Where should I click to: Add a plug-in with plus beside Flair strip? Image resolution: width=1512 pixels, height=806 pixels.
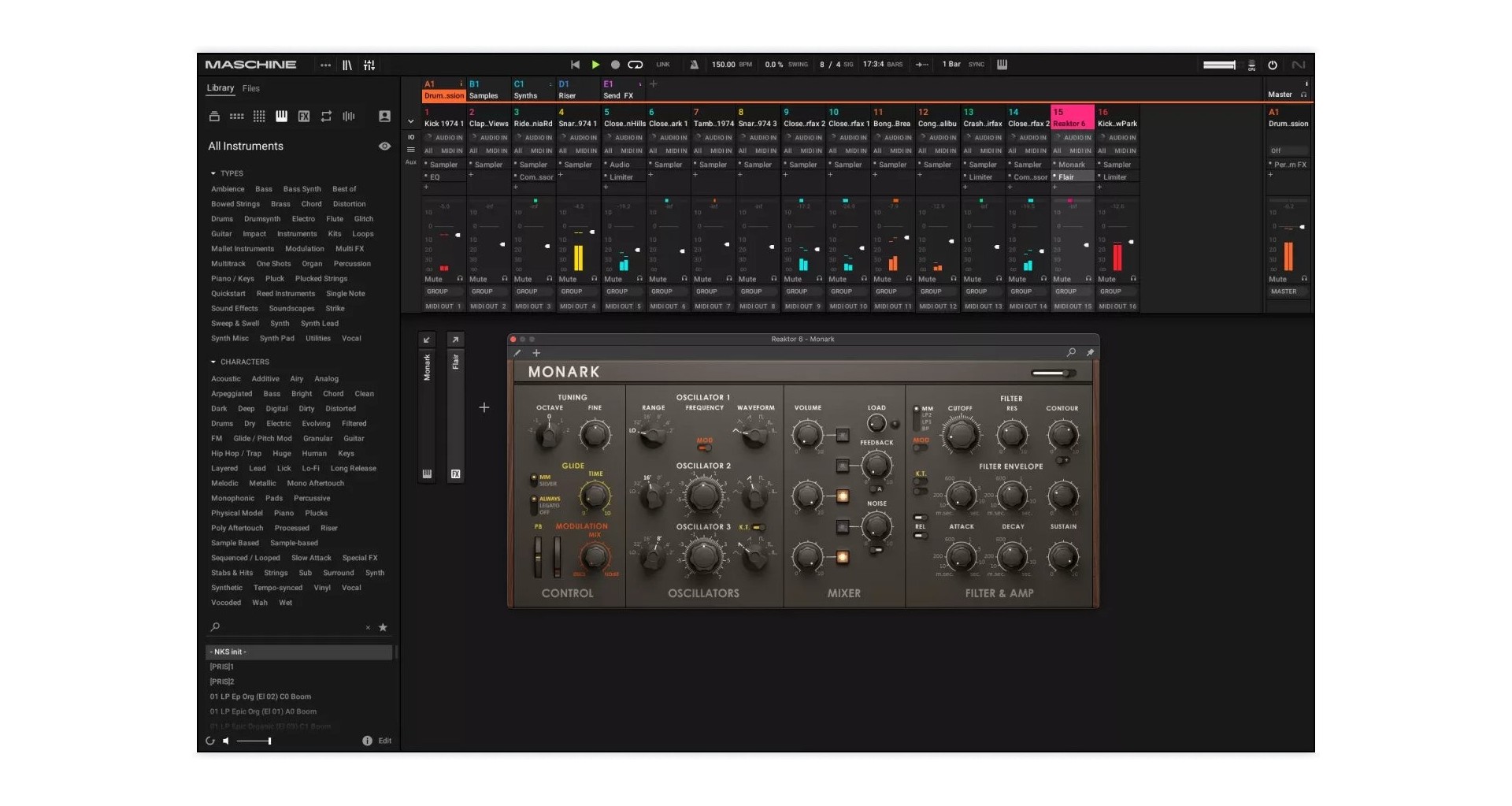coord(484,407)
